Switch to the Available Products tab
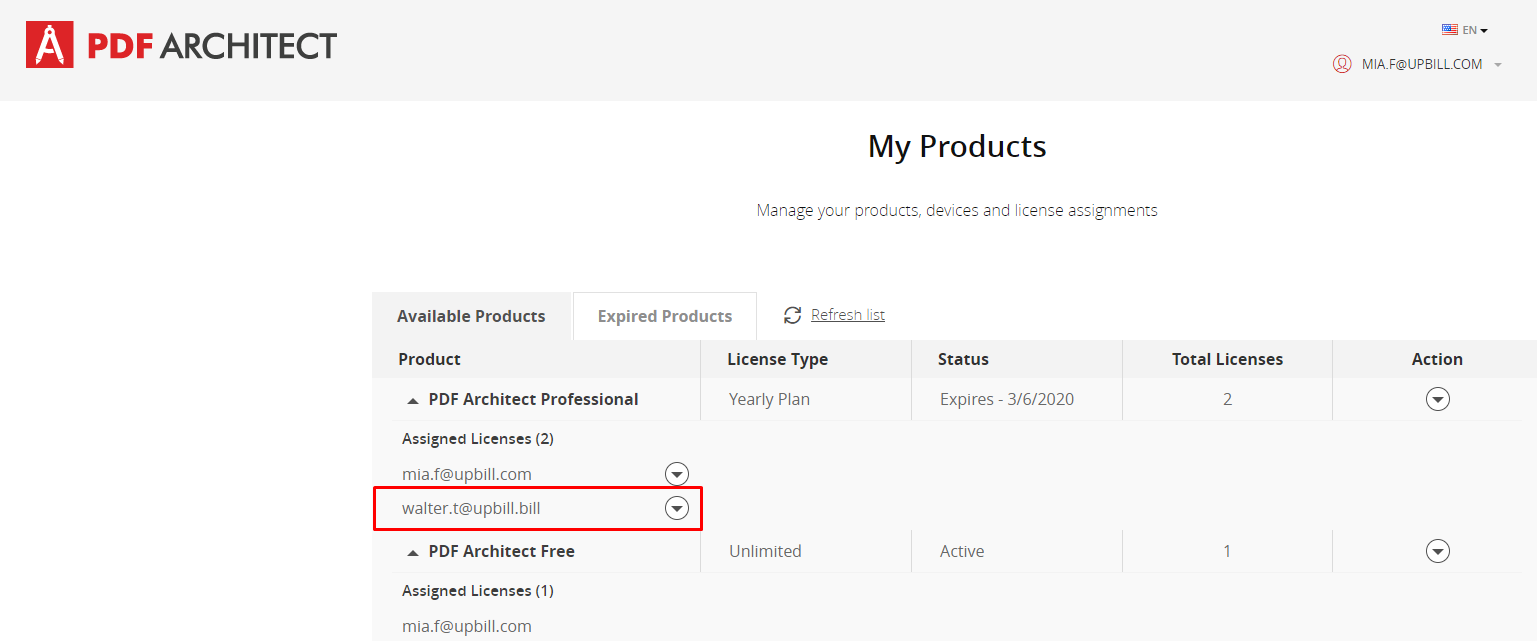Image resolution: width=1537 pixels, height=641 pixels. click(471, 316)
